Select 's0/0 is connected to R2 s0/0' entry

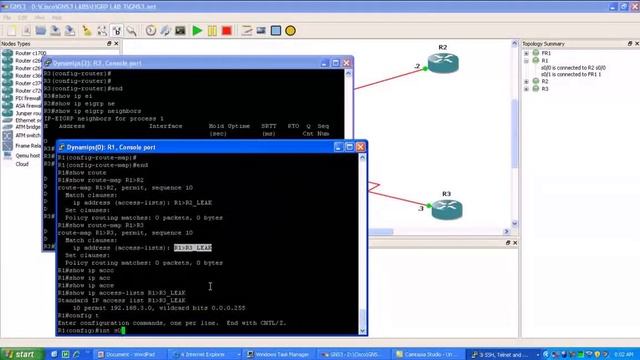tap(573, 68)
